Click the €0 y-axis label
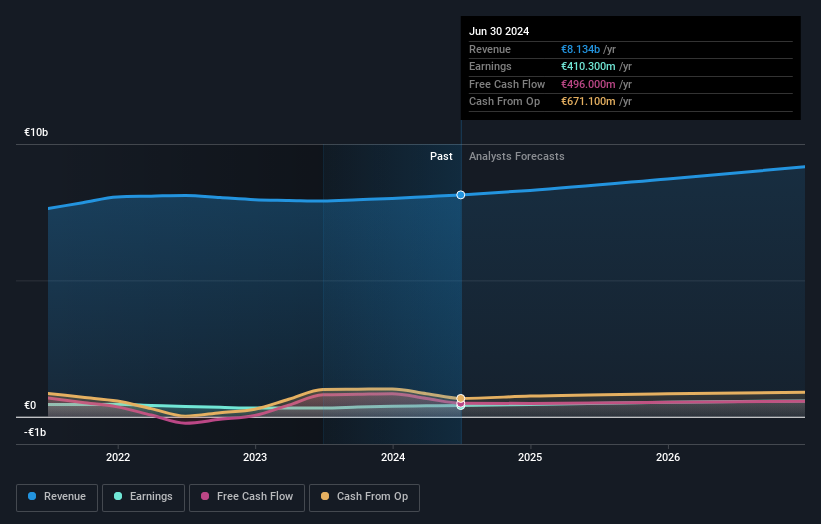The image size is (821, 524). [x=30, y=405]
